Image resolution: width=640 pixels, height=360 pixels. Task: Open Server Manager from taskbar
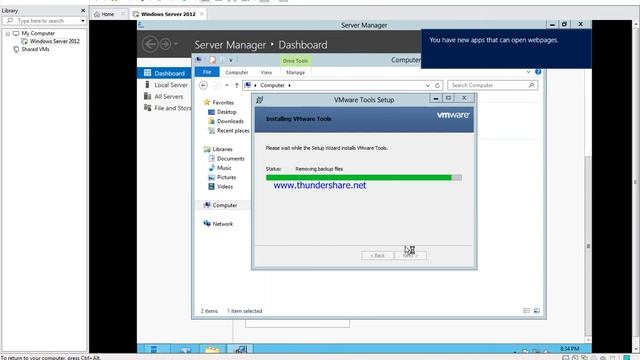154,349
